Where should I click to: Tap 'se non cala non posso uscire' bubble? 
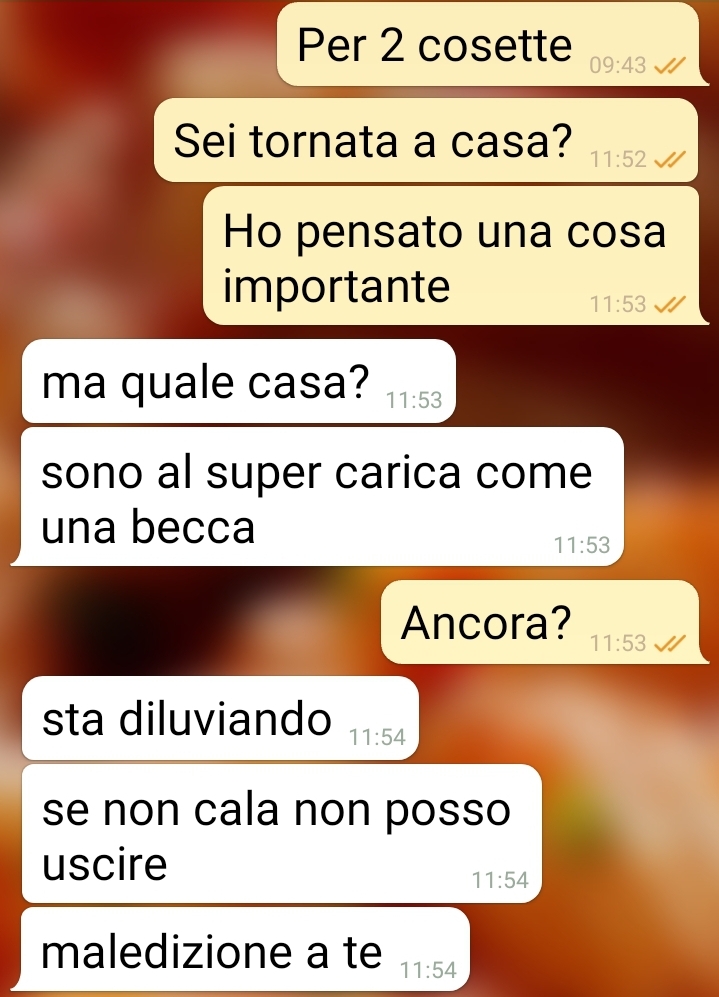click(x=281, y=834)
